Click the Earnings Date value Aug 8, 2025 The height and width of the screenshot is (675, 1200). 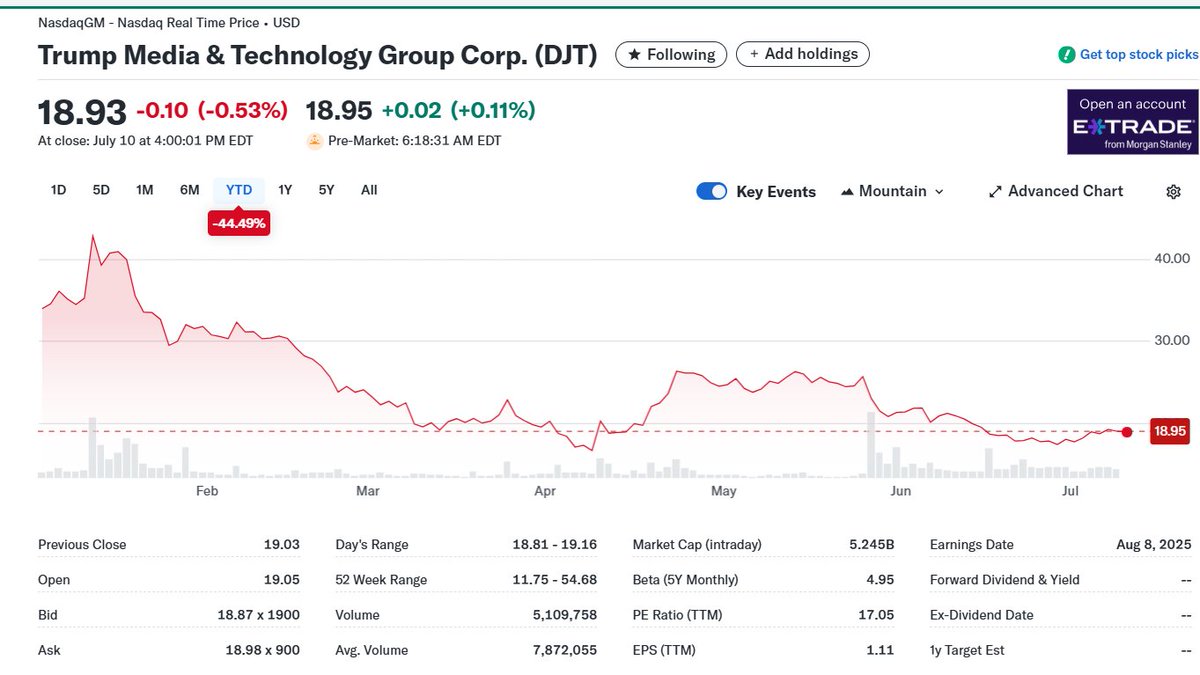[1155, 545]
